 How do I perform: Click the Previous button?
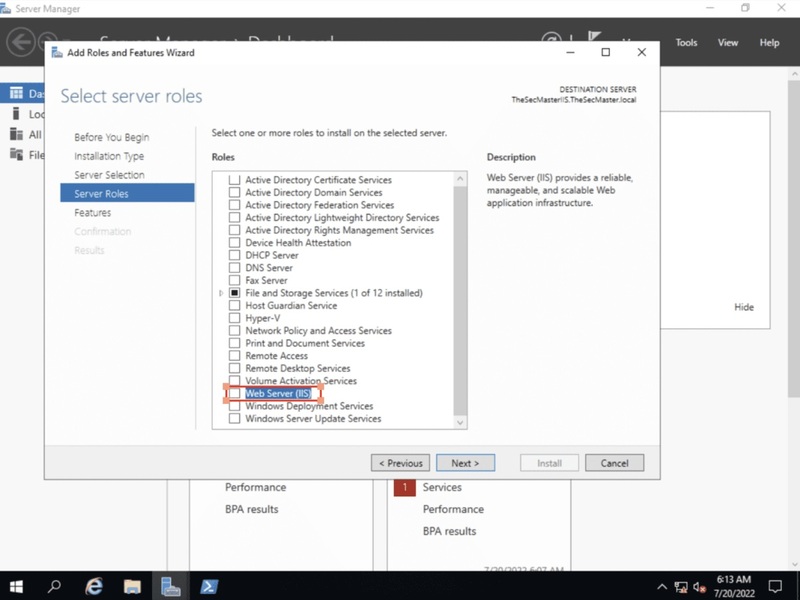click(x=401, y=463)
